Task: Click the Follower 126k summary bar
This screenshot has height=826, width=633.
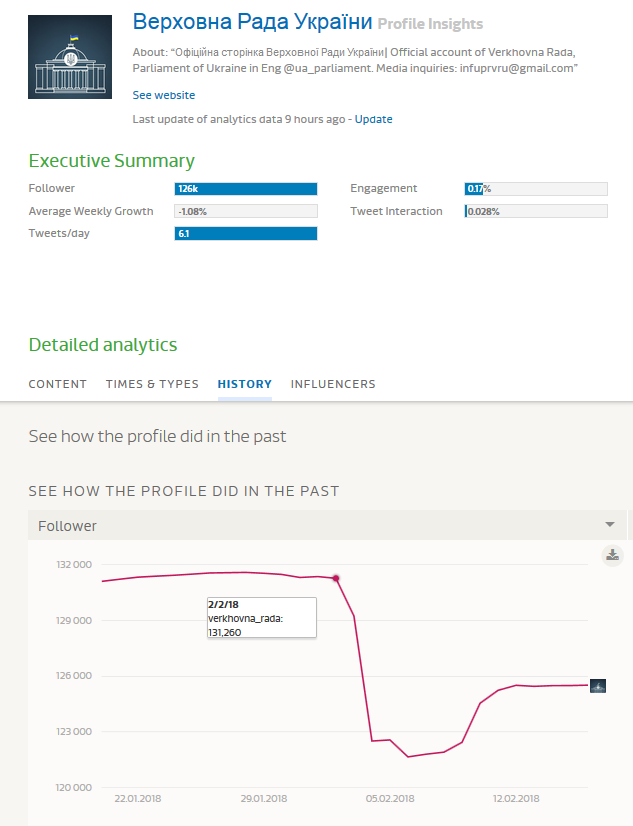Action: (246, 189)
